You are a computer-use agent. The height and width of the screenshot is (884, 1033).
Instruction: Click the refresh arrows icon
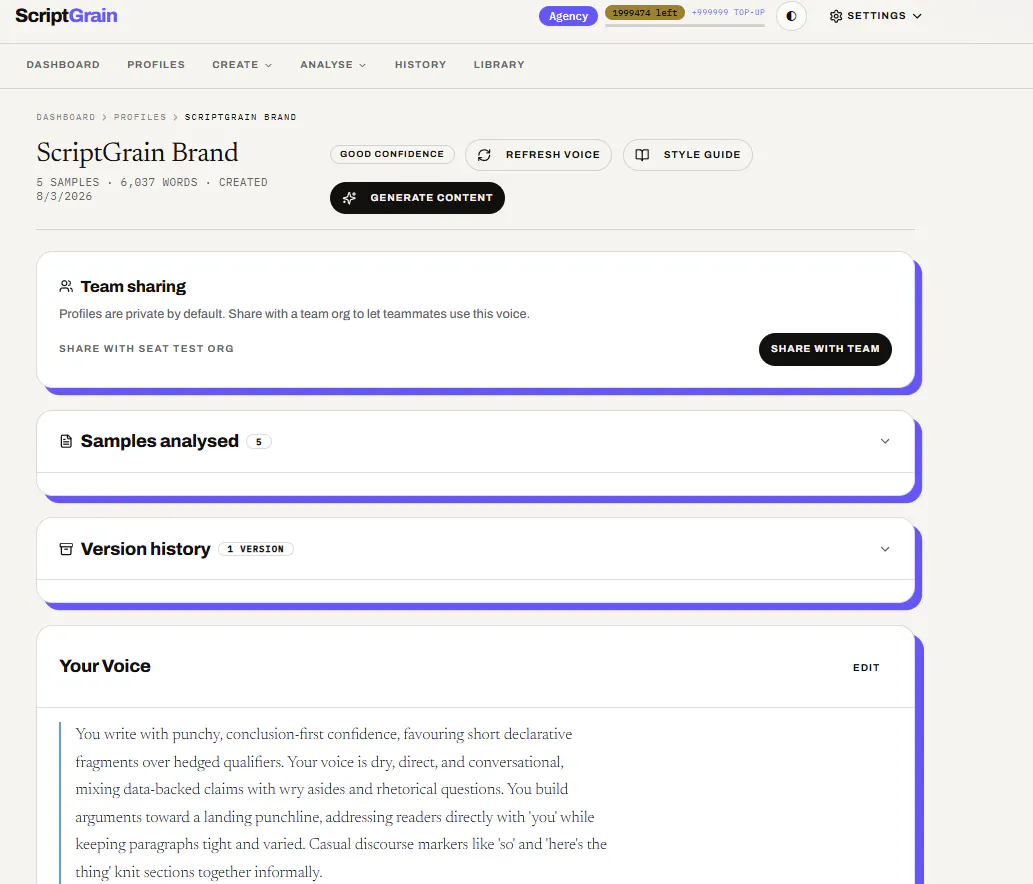tap(484, 155)
